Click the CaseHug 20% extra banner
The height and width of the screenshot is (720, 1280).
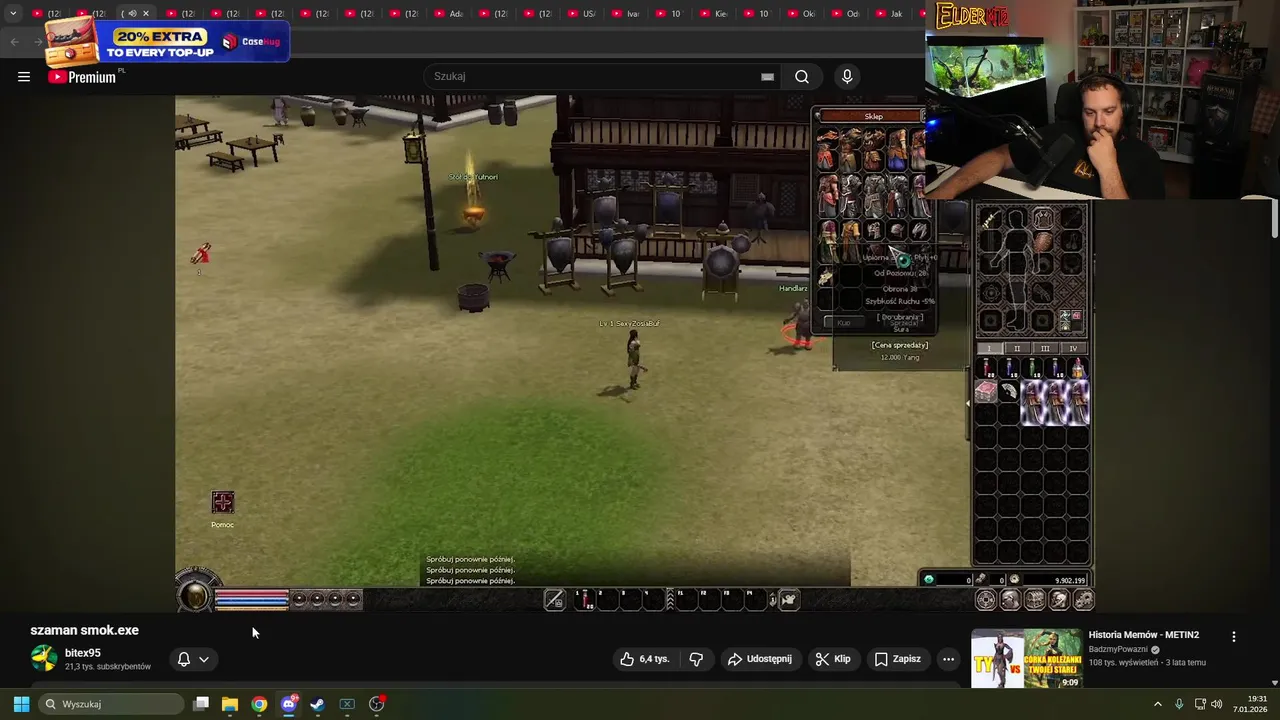[168, 42]
